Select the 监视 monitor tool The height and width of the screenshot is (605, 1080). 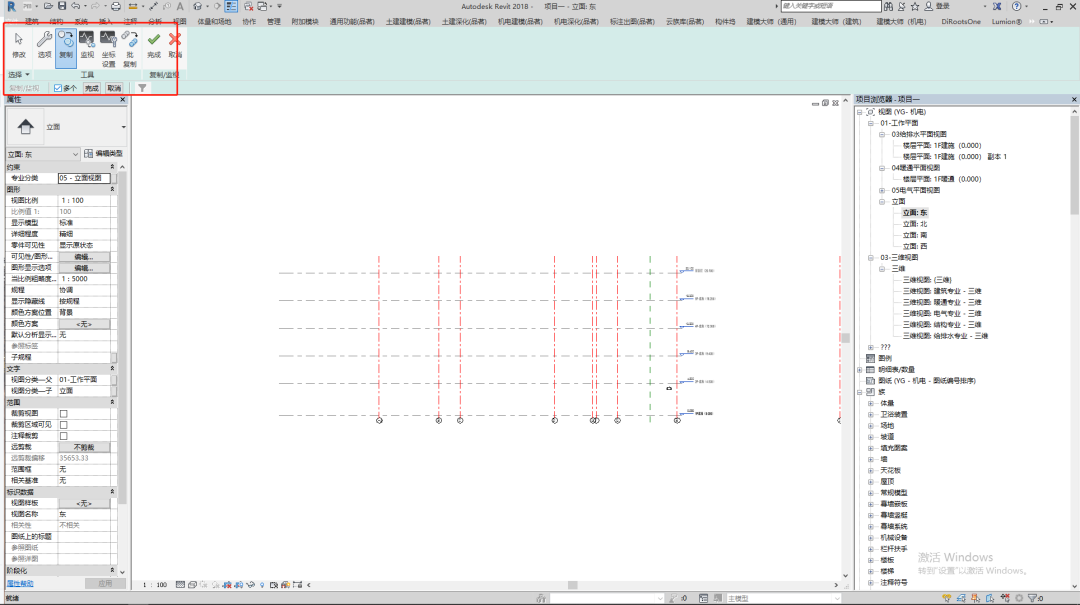[x=87, y=45]
